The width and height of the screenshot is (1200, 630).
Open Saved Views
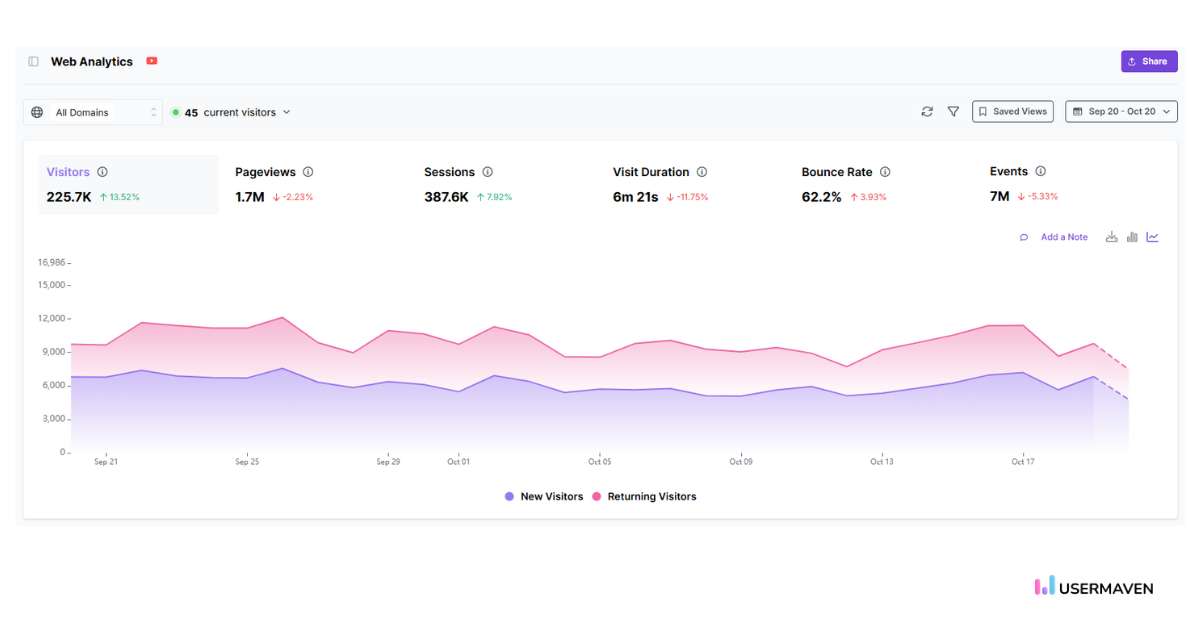click(x=1012, y=112)
